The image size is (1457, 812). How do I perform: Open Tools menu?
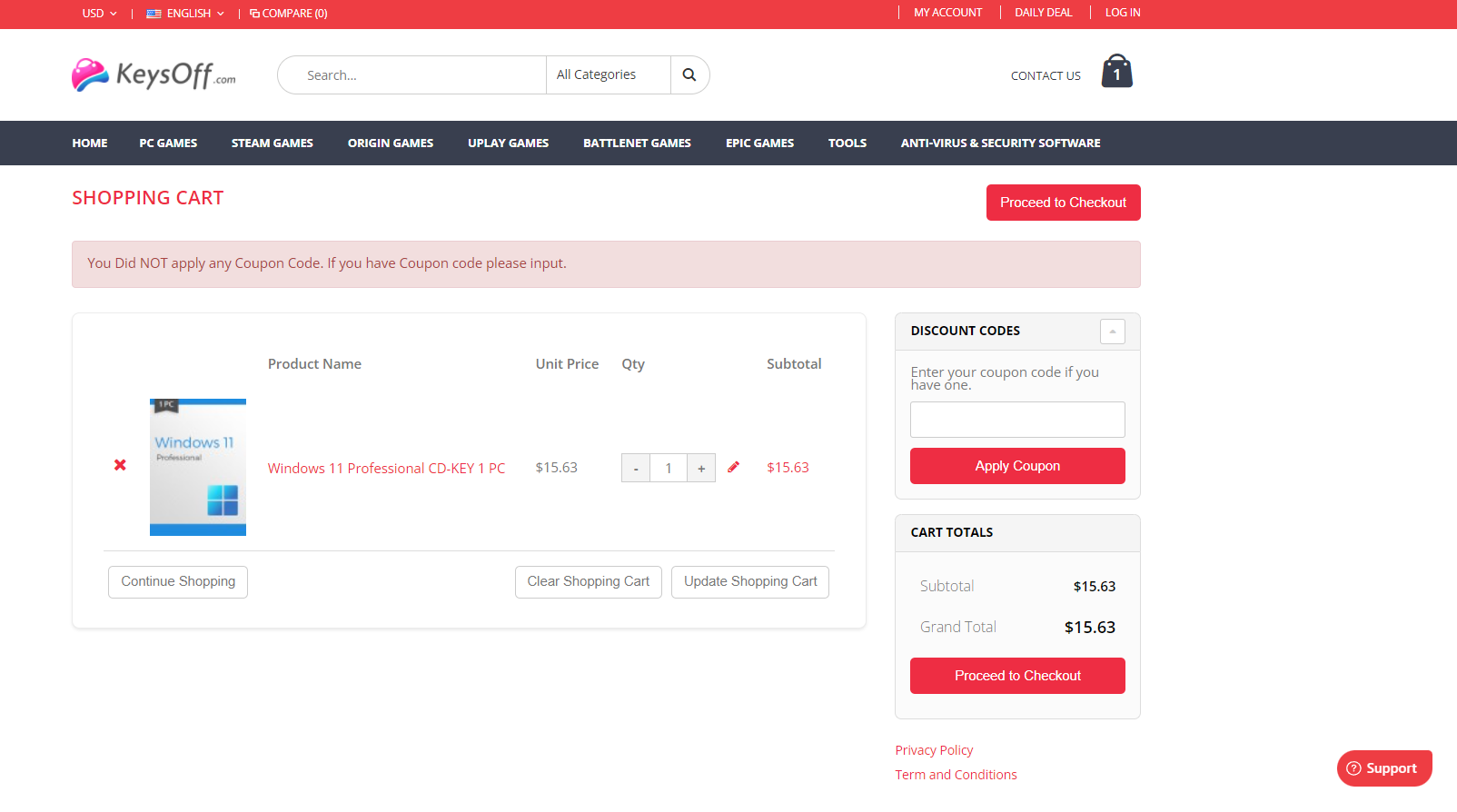click(x=847, y=144)
